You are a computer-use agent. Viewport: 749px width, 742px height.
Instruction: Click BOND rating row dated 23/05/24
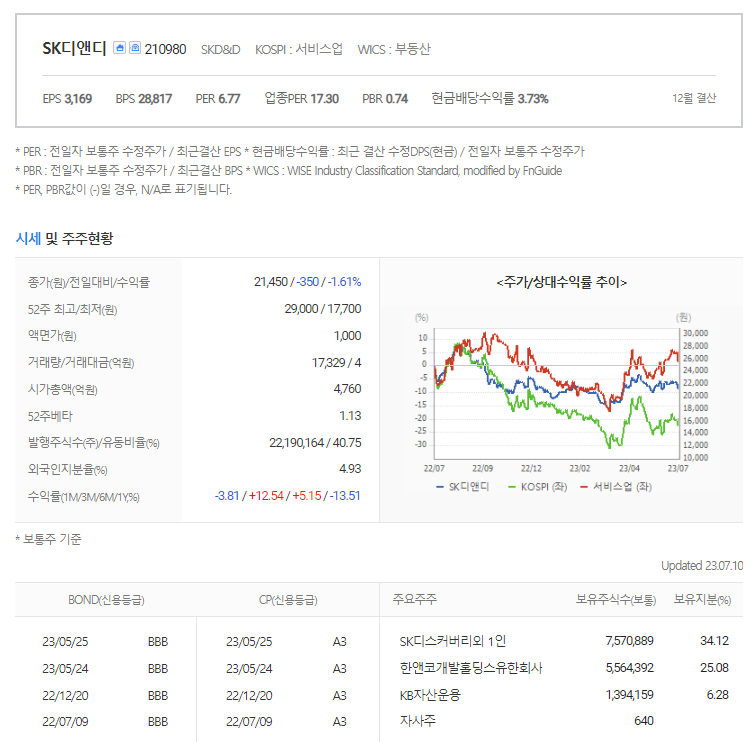(x=105, y=669)
